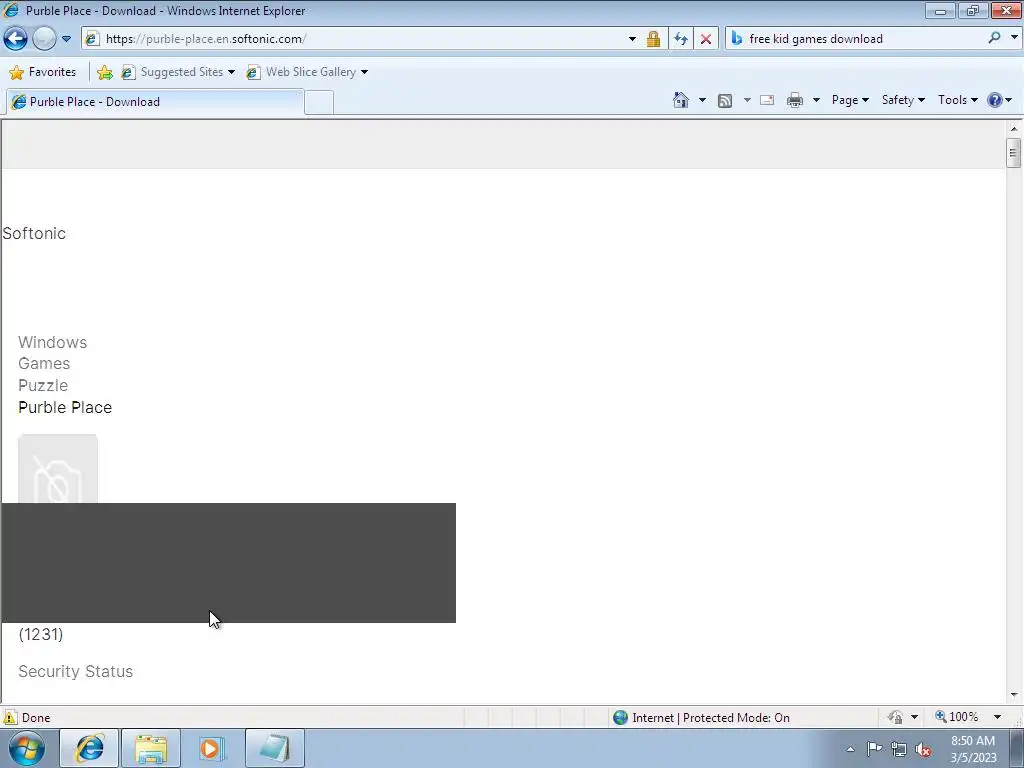Click the missing image placeholder thumbnail
The image size is (1024, 768).
57,468
